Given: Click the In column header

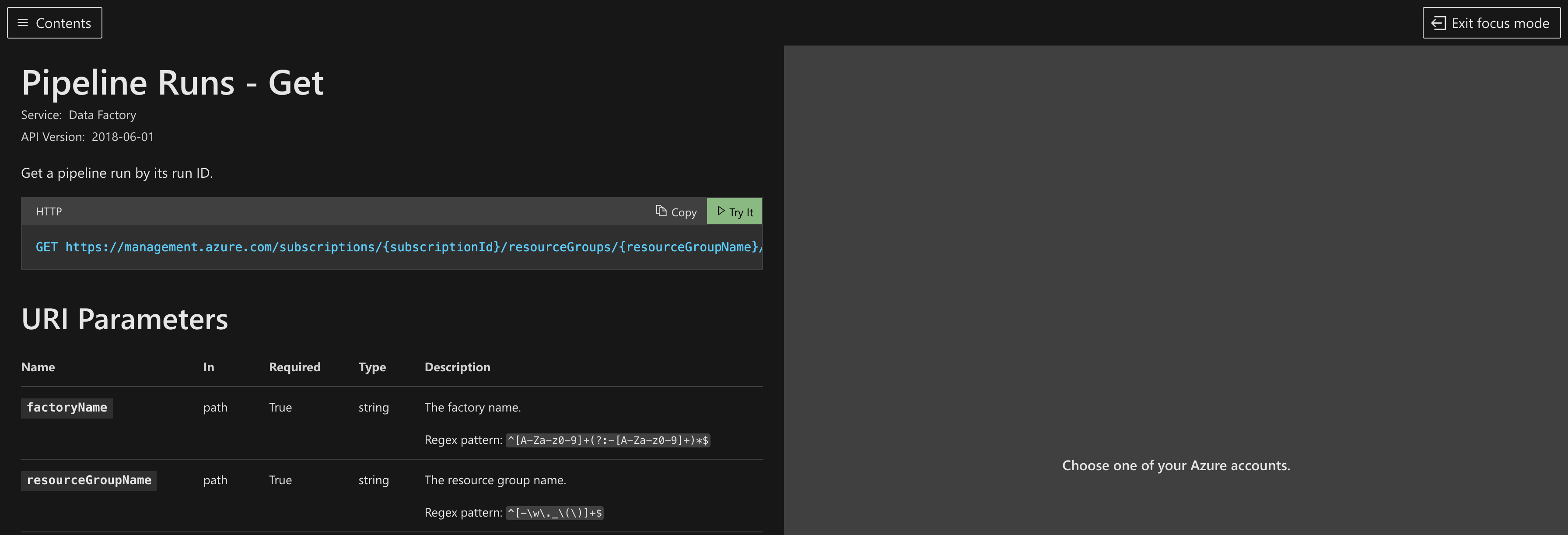Looking at the screenshot, I should click(x=209, y=367).
